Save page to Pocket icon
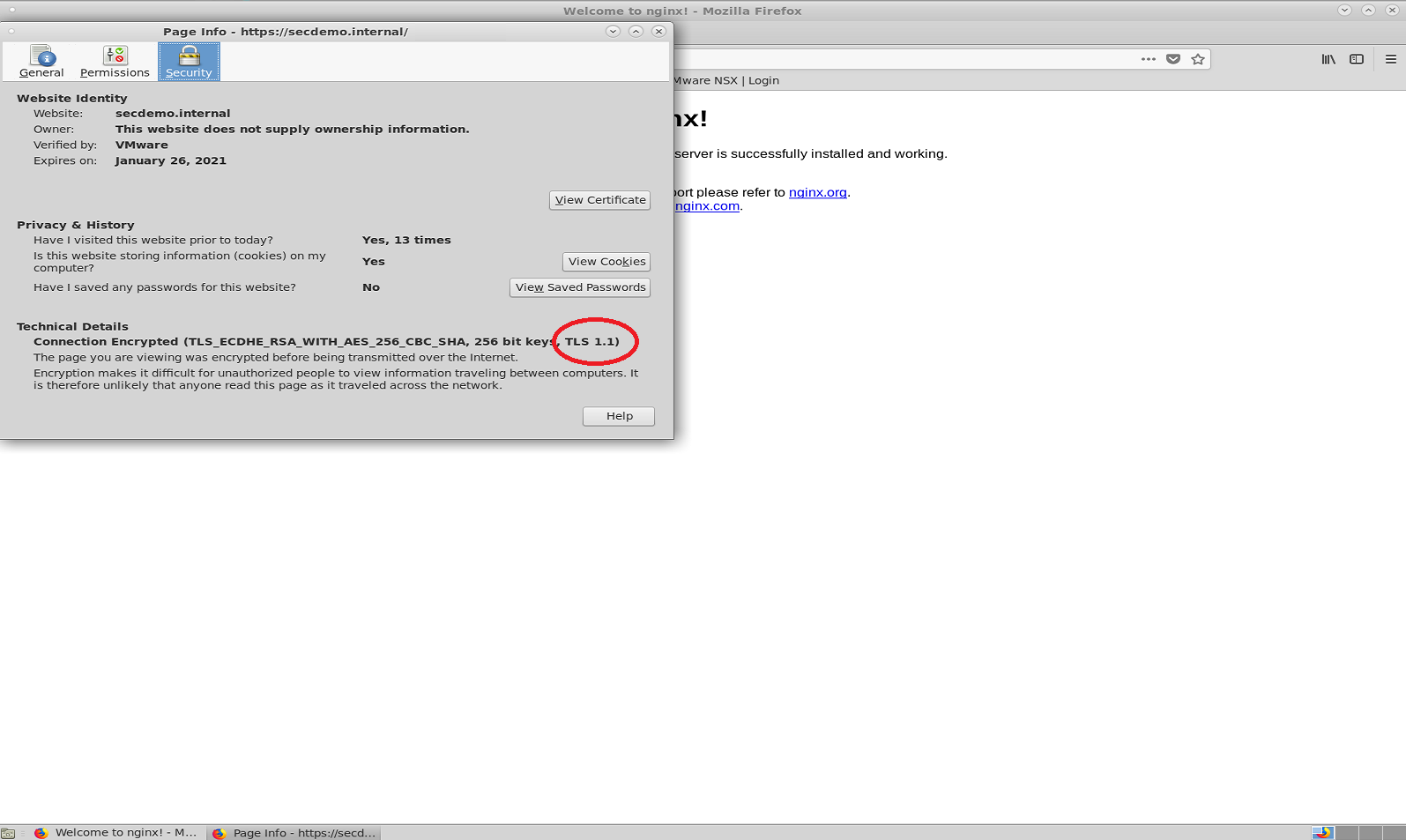The width and height of the screenshot is (1406, 840). point(1173,59)
